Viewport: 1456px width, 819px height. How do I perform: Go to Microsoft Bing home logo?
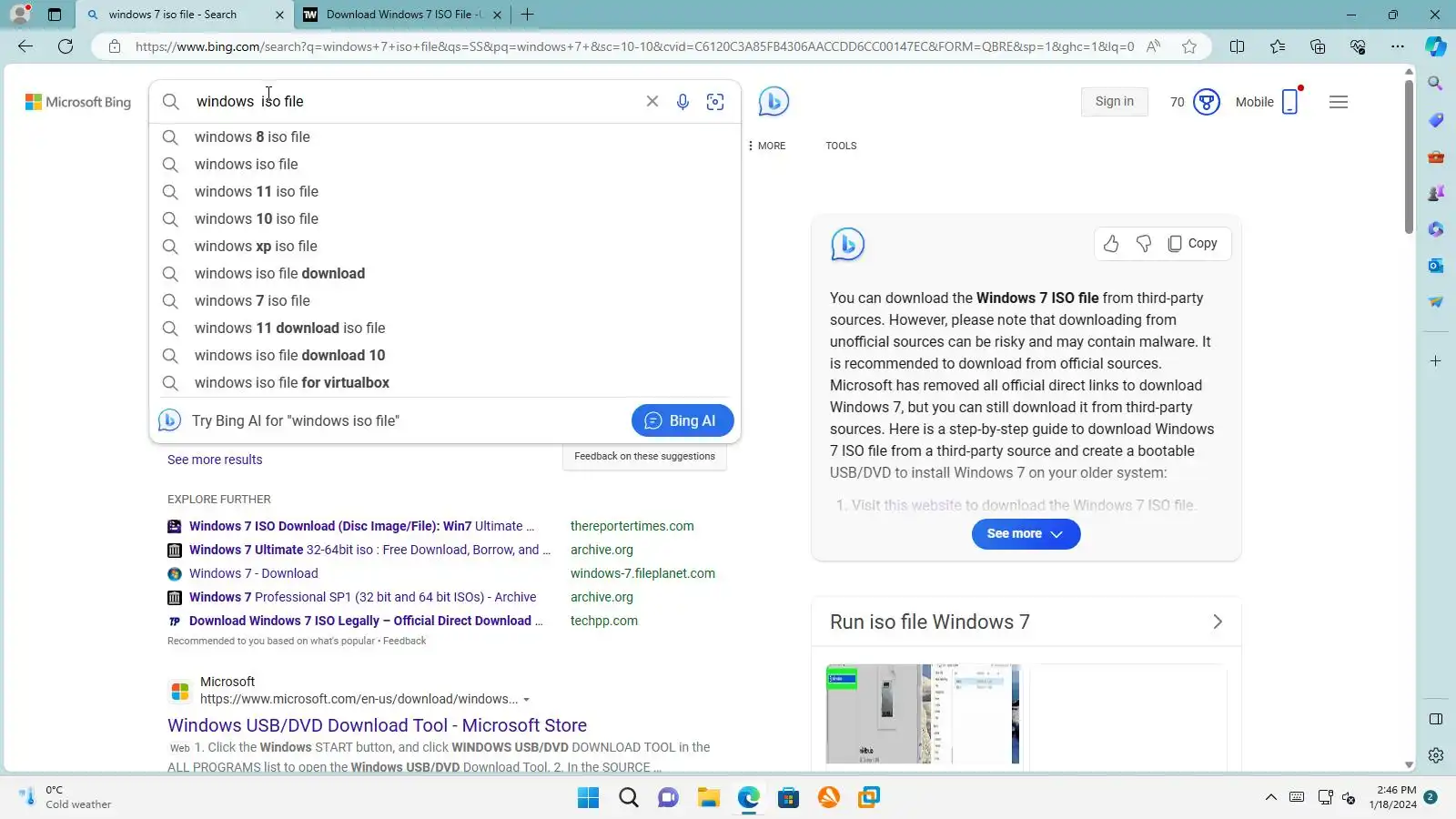click(x=78, y=102)
